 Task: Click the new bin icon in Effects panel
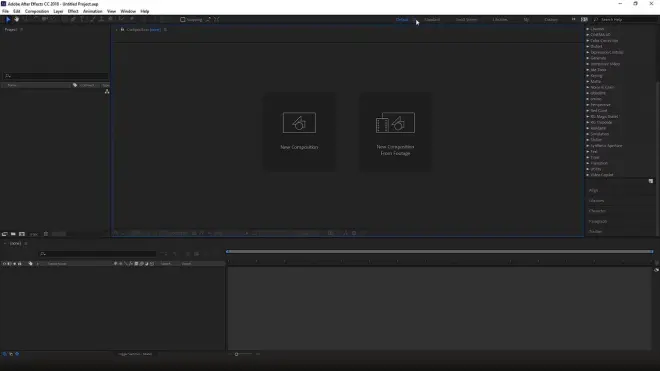point(651,181)
